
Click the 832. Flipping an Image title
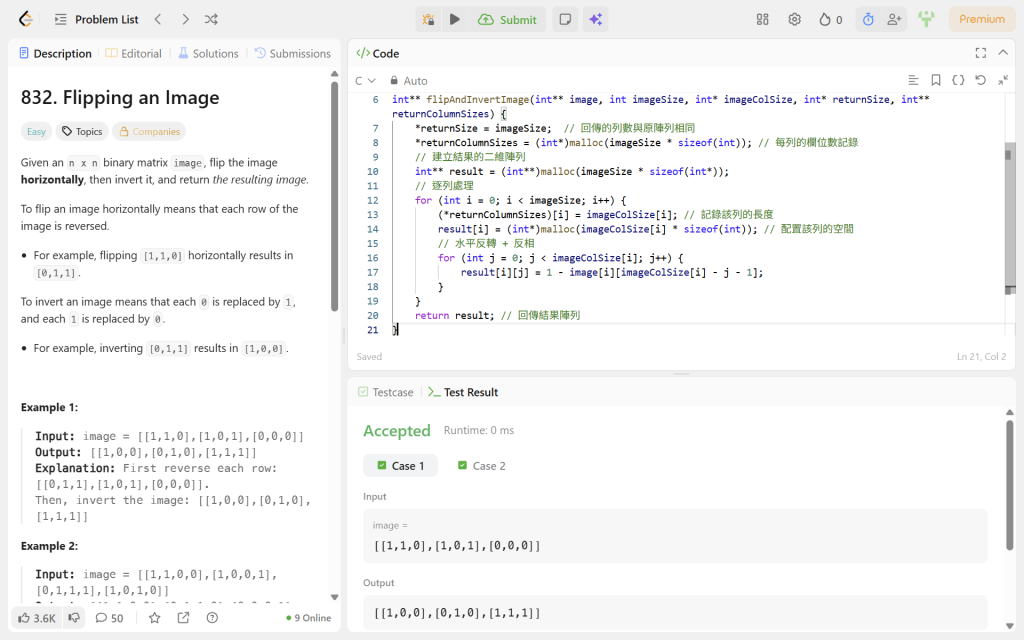point(120,97)
